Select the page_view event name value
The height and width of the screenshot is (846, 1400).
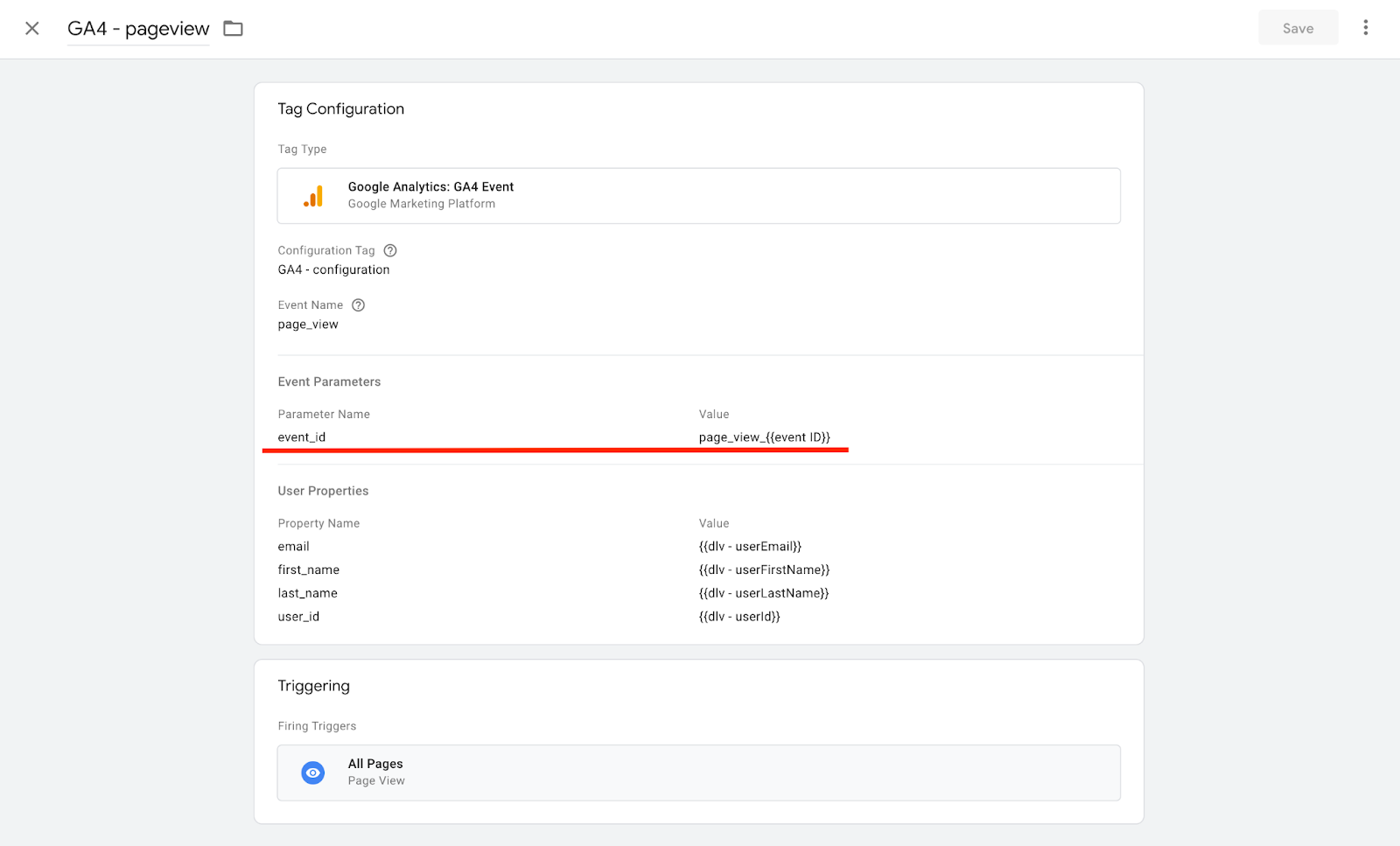click(x=308, y=324)
